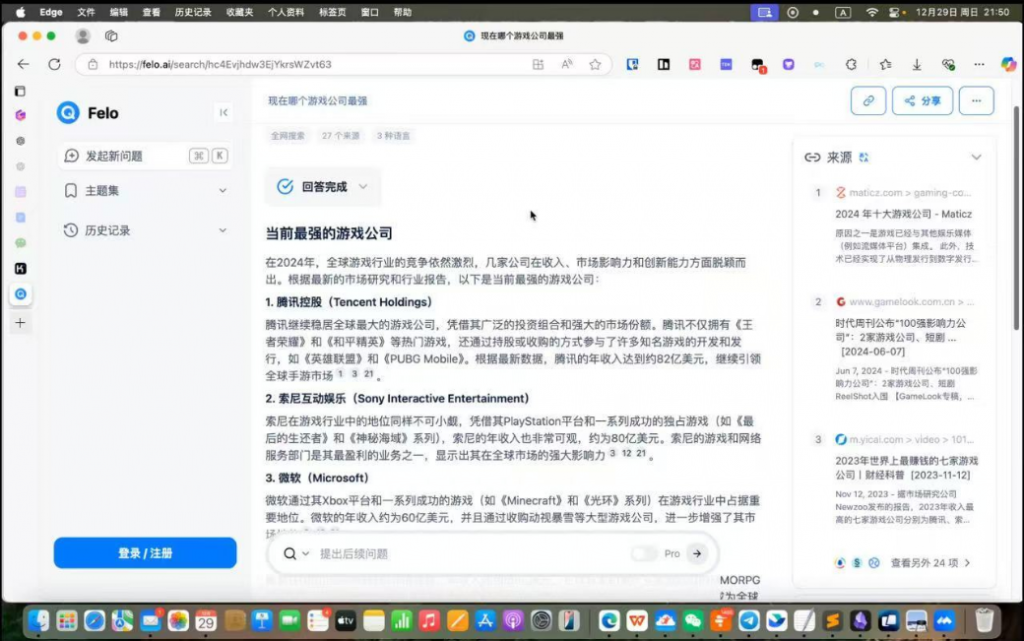This screenshot has height=641, width=1024.
Task: Open Felo icon in Edge vertical sidebar
Action: click(x=20, y=294)
